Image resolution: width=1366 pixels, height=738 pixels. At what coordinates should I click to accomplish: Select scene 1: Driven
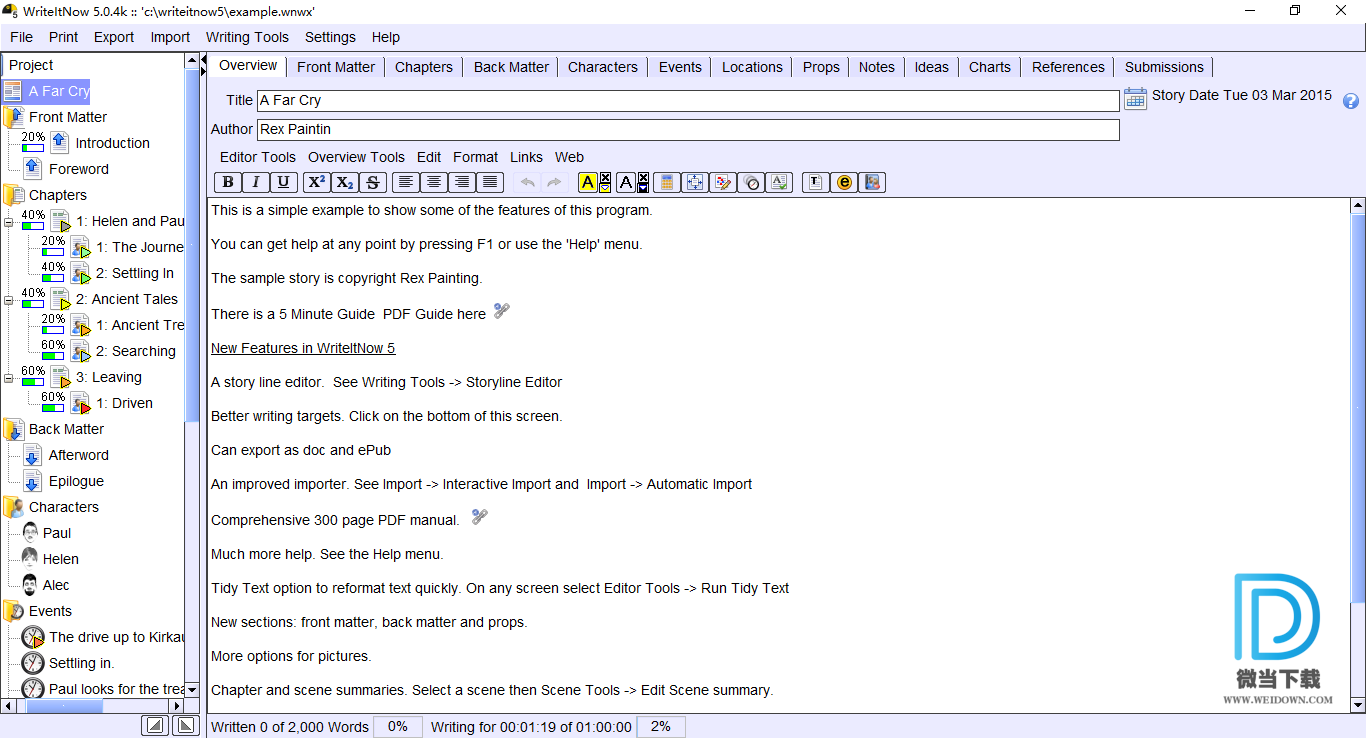pos(125,403)
